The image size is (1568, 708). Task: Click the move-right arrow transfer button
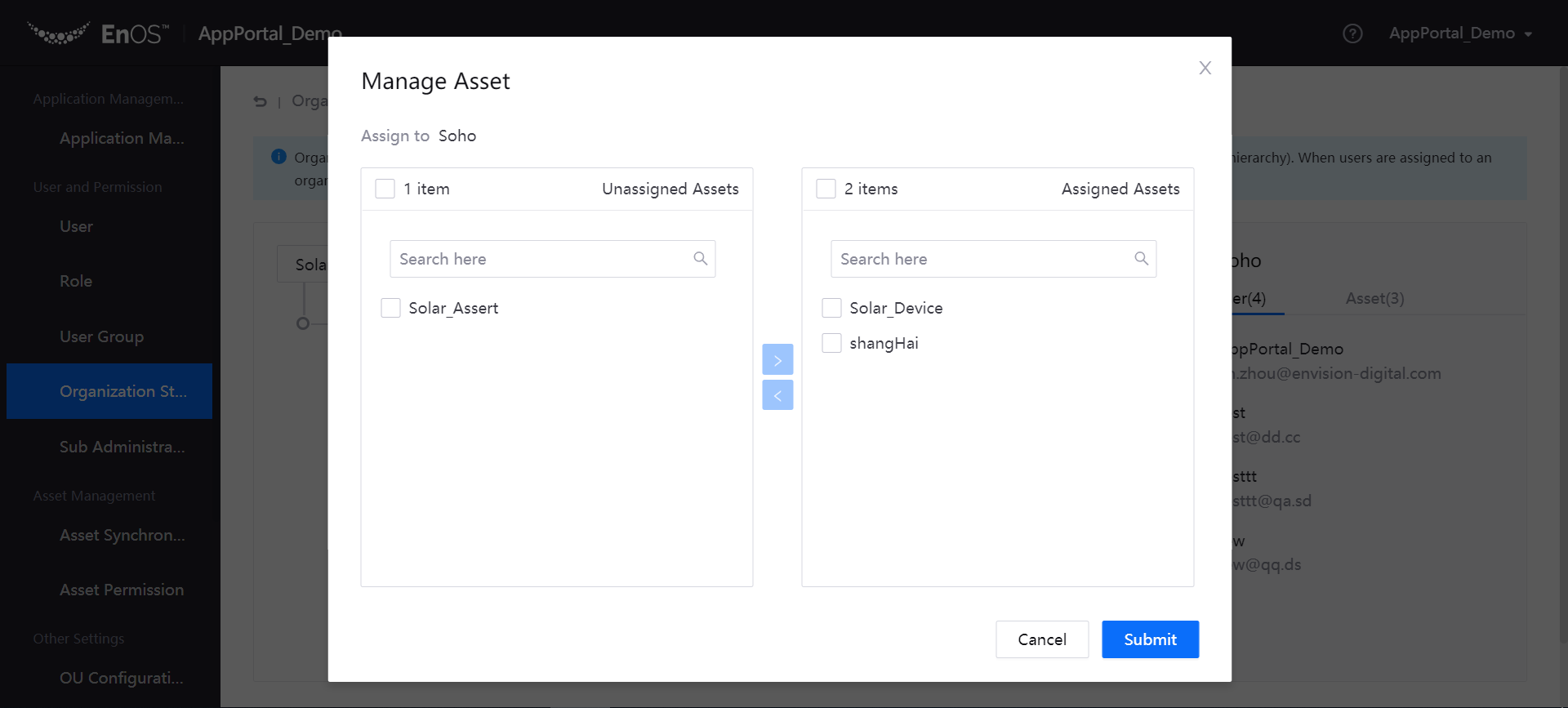777,359
